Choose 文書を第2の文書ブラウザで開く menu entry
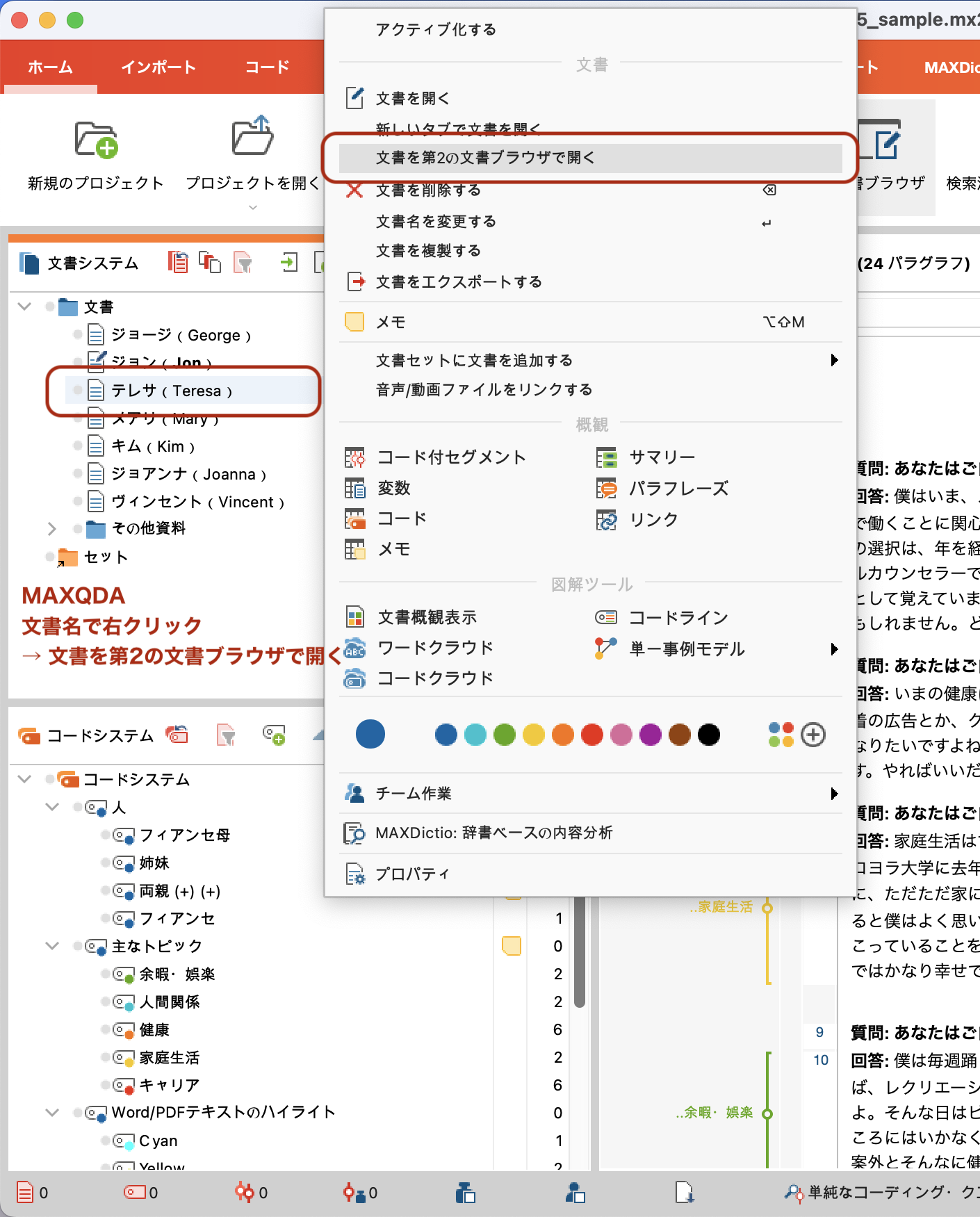980x1217 pixels. pos(591,158)
